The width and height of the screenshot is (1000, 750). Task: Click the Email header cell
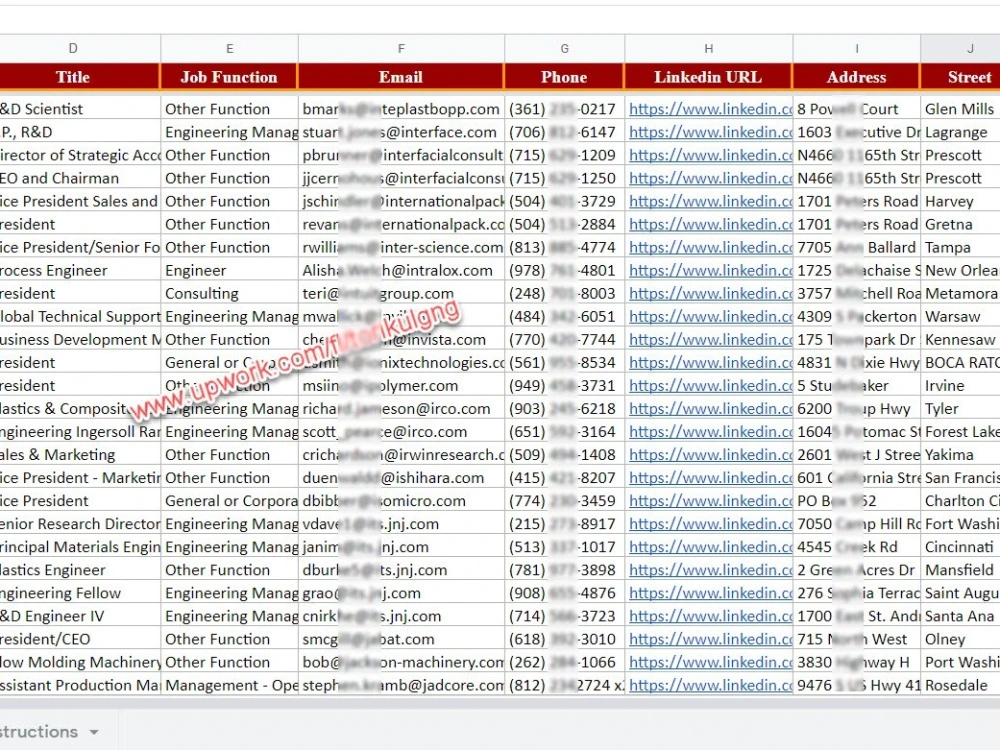pos(401,77)
